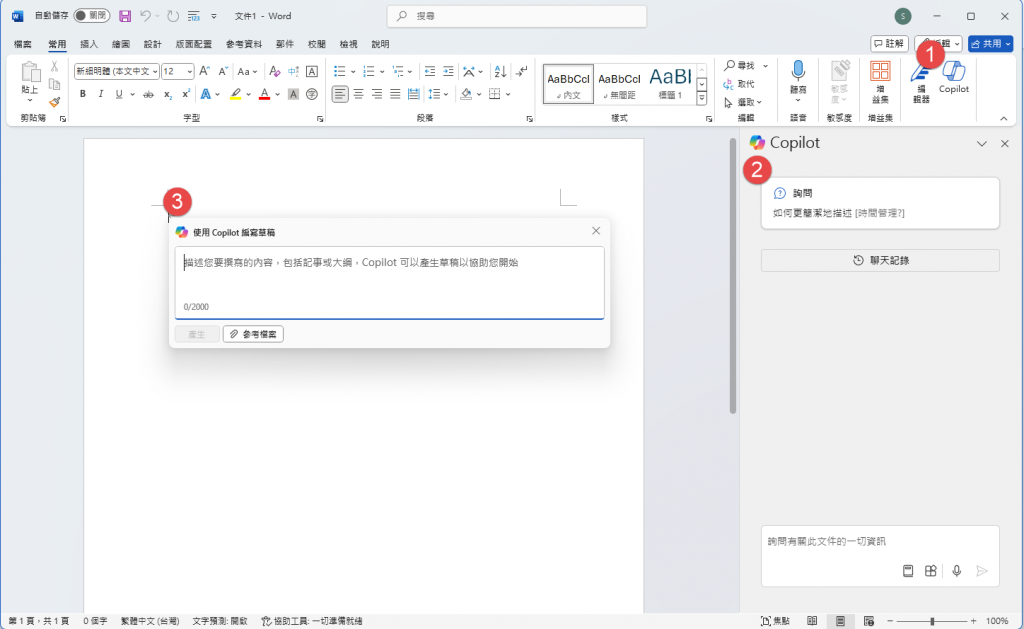This screenshot has width=1024, height=629.
Task: Decrease paragraph indent
Action: [x=430, y=71]
